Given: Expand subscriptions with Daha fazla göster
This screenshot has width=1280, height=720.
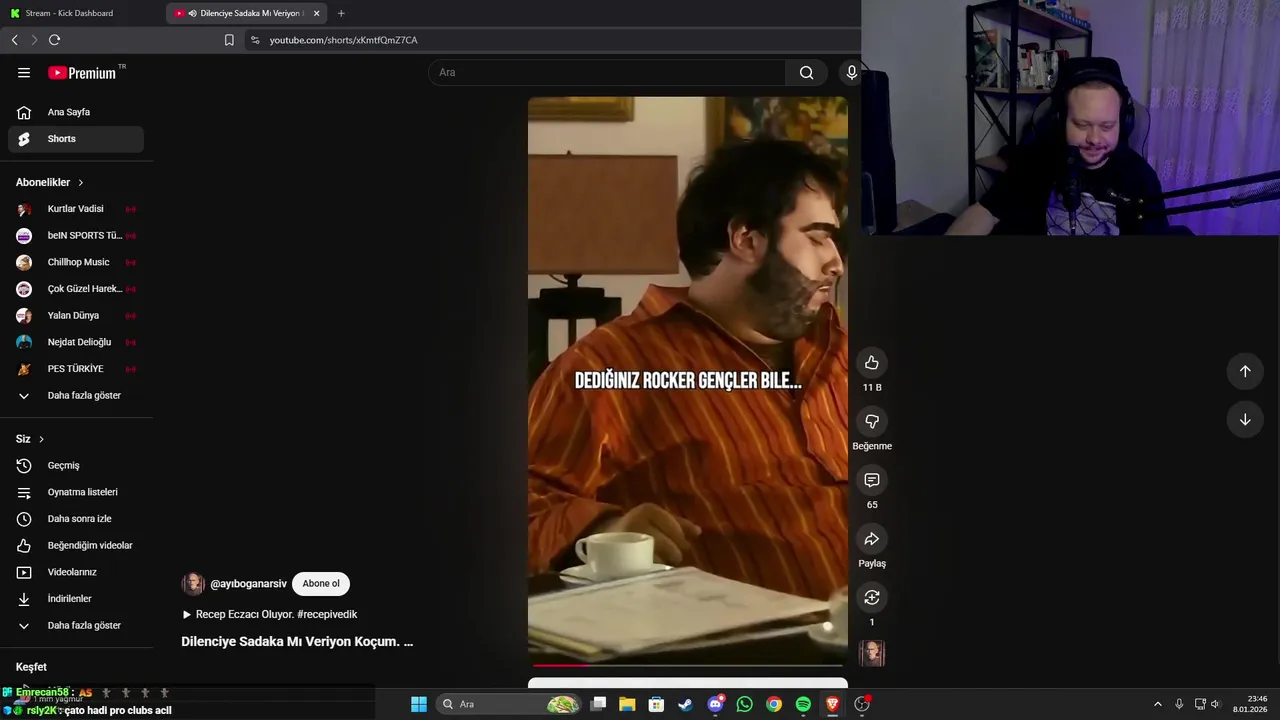Looking at the screenshot, I should (76, 395).
